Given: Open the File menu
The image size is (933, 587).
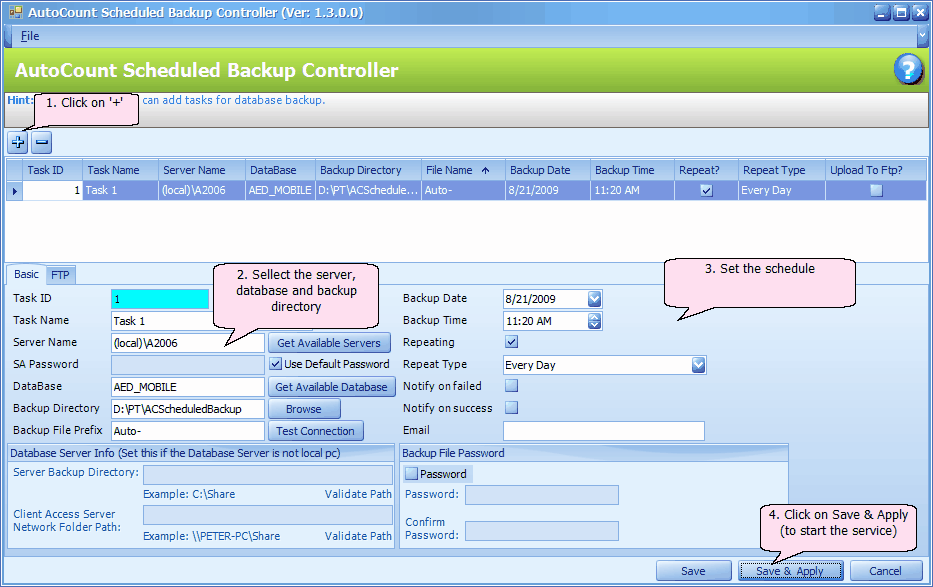Looking at the screenshot, I should (x=30, y=36).
